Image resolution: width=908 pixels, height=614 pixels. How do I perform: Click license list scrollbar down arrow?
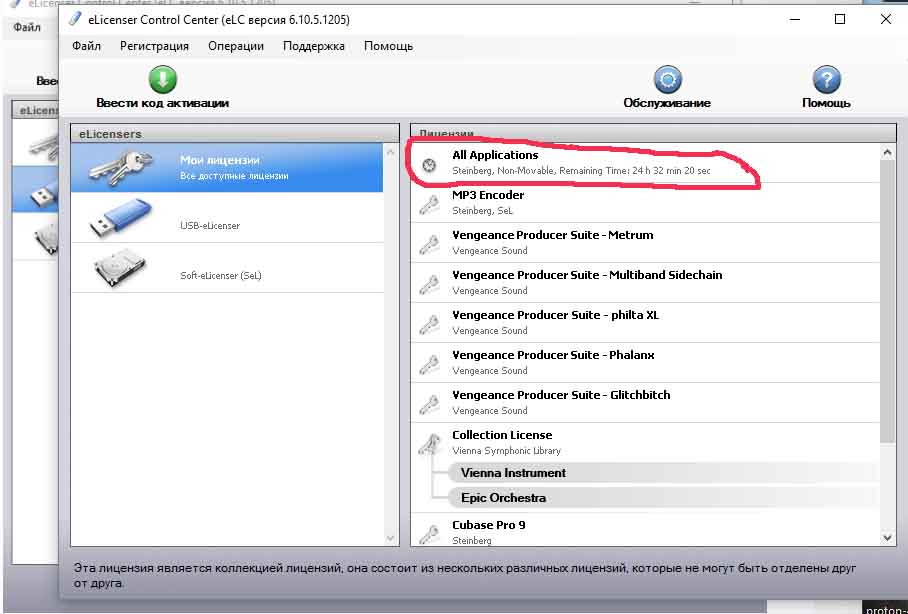887,538
